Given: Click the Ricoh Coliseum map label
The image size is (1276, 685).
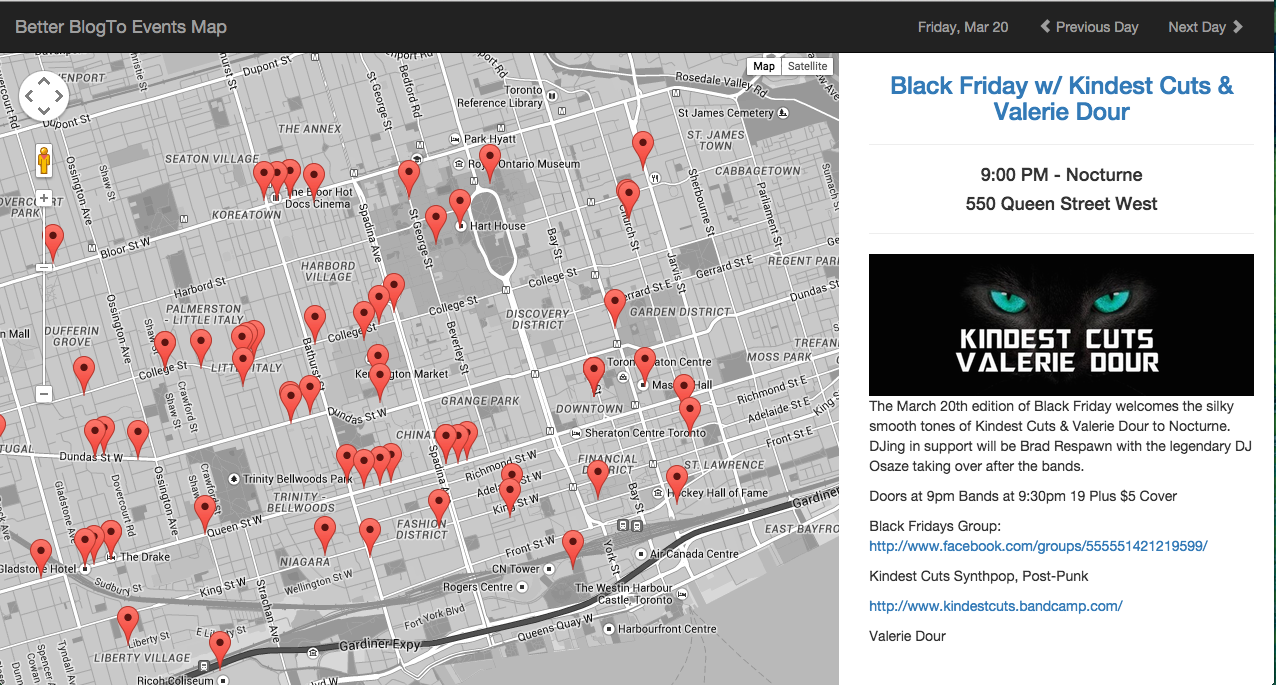Looking at the screenshot, I should coord(173,680).
